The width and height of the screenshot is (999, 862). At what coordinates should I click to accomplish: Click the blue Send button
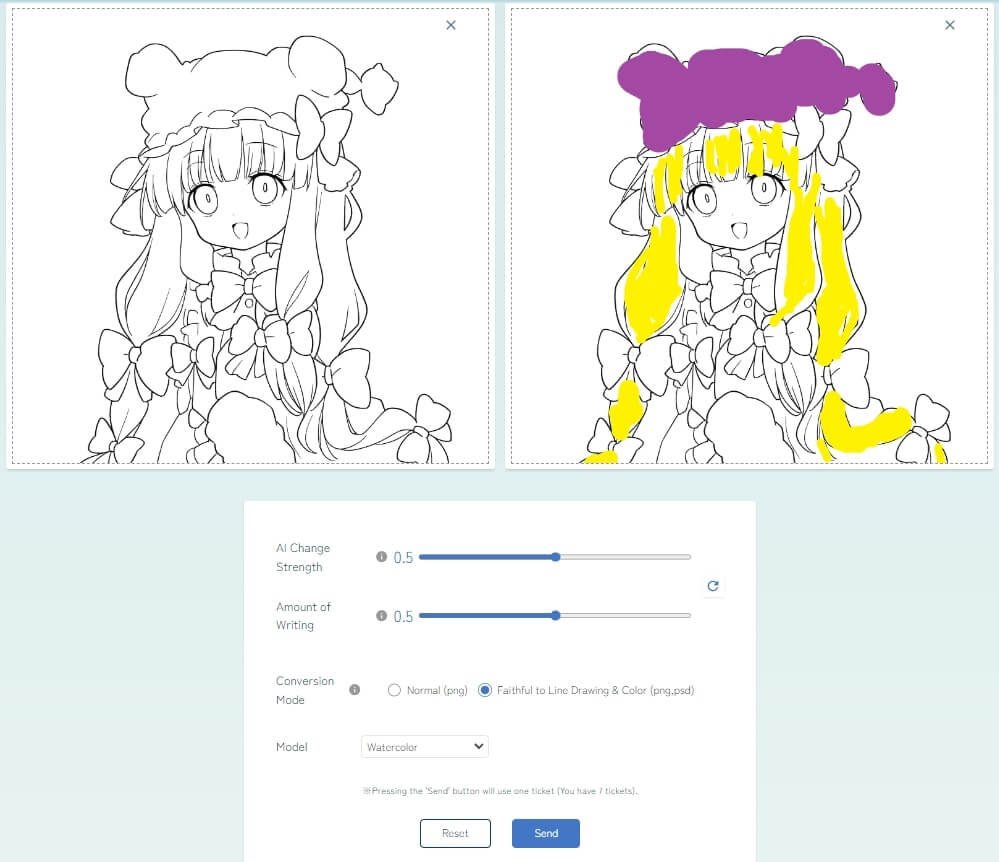point(546,833)
